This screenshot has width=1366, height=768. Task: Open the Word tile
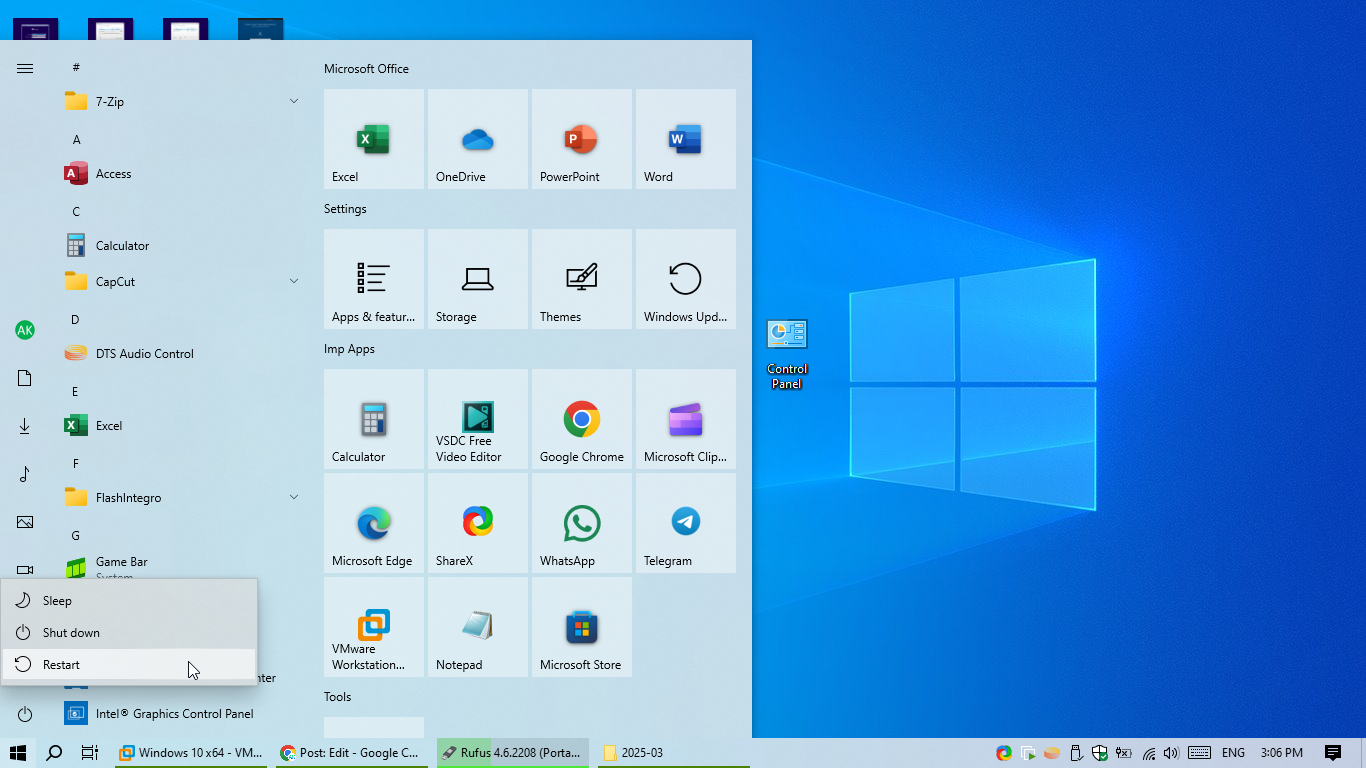pos(686,139)
